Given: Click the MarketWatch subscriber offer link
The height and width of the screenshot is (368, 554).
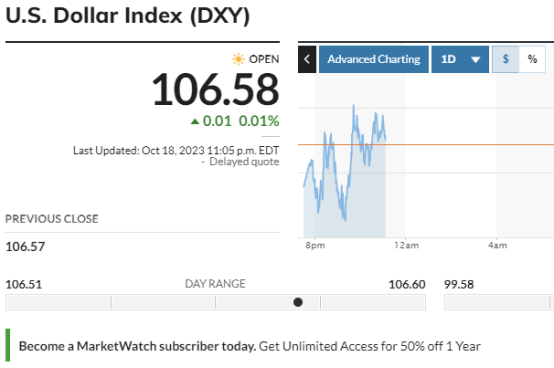Looking at the screenshot, I should [249, 346].
